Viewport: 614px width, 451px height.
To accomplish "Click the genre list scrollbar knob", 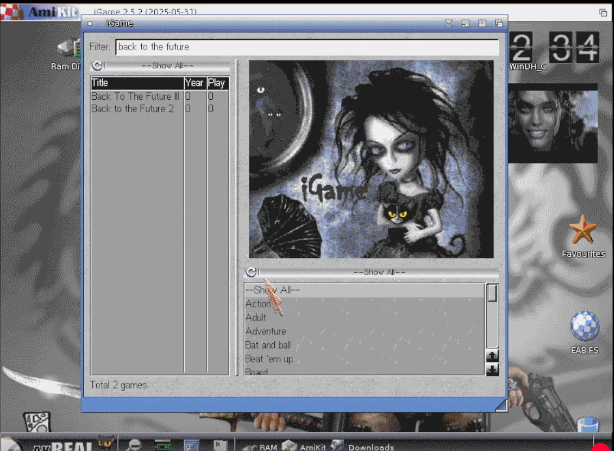I will tap(492, 293).
